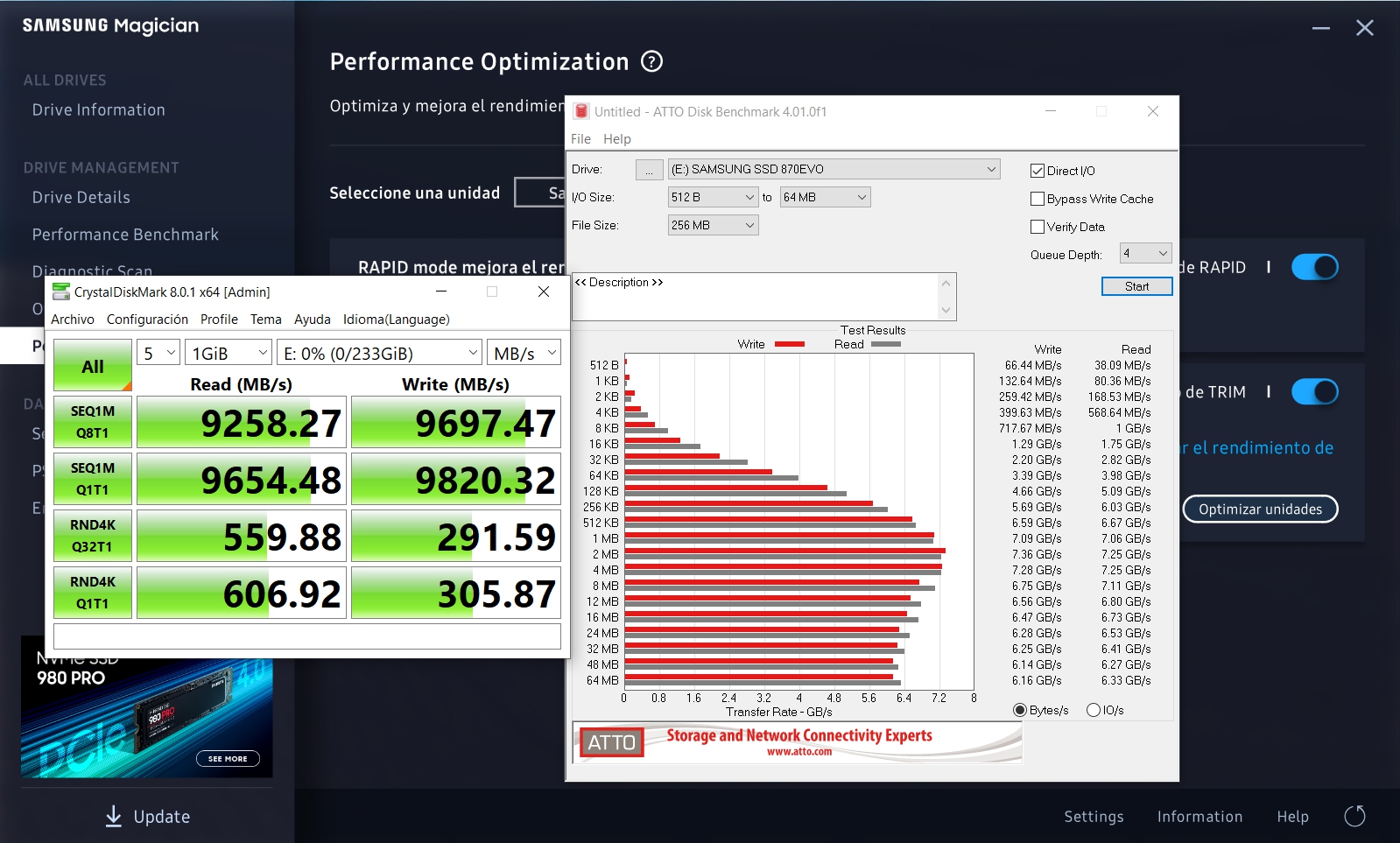
Task: Open the Queue Depth dropdown
Action: click(1146, 253)
